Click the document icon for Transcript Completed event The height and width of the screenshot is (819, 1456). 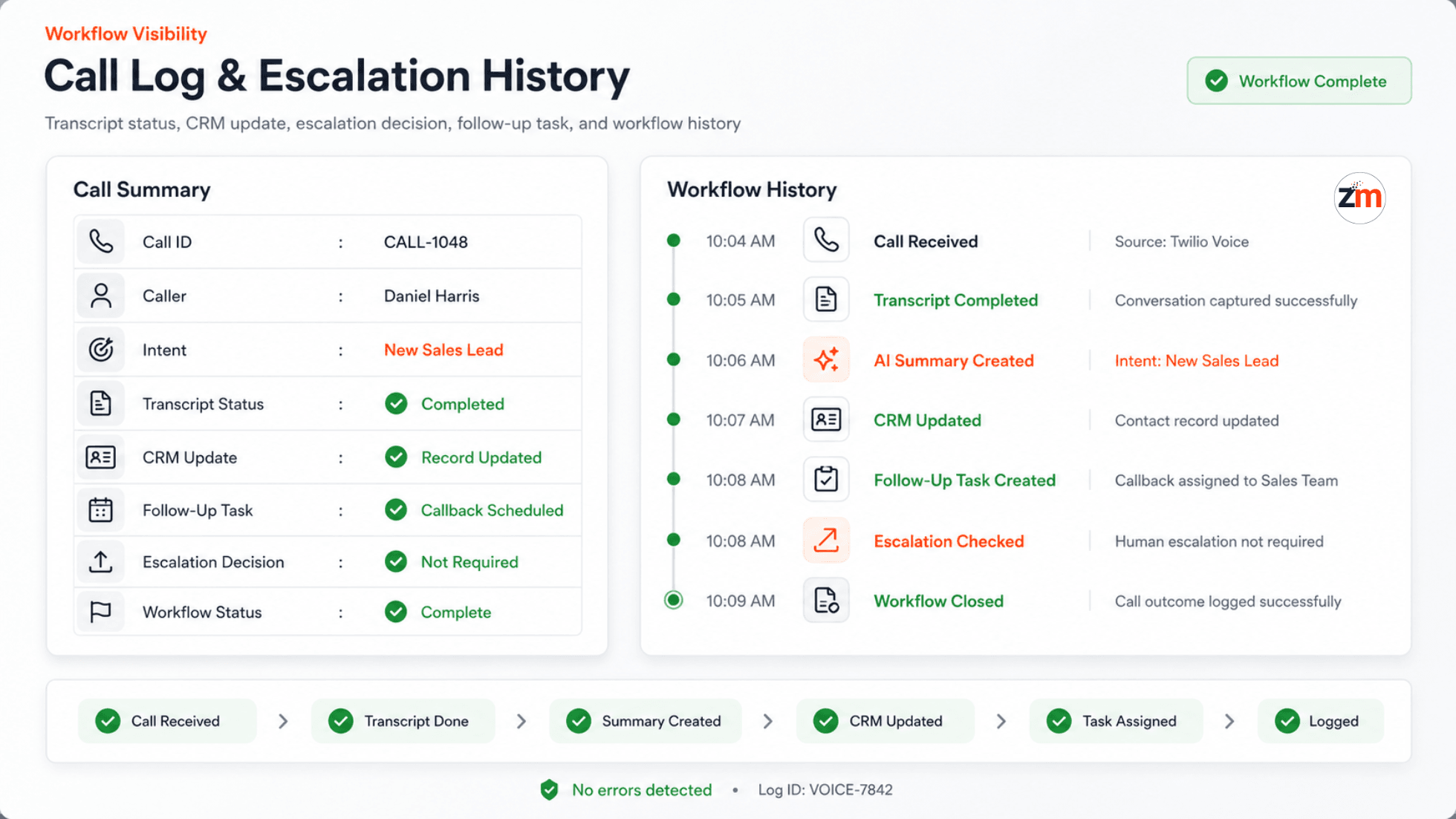[x=826, y=299]
